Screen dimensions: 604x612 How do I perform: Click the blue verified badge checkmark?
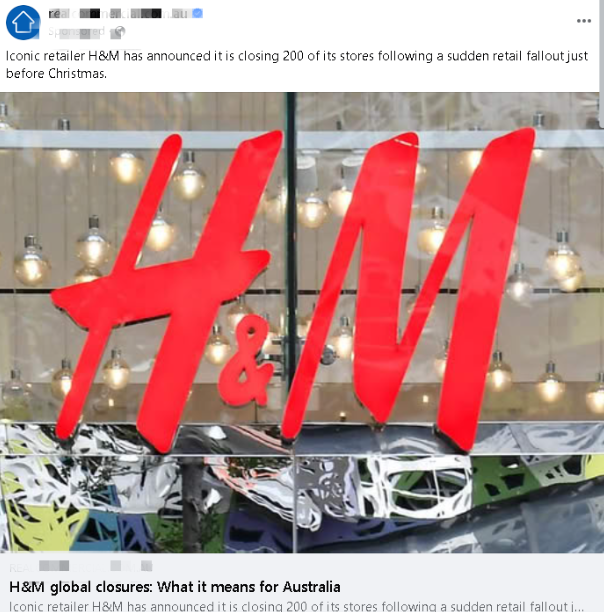(x=198, y=13)
